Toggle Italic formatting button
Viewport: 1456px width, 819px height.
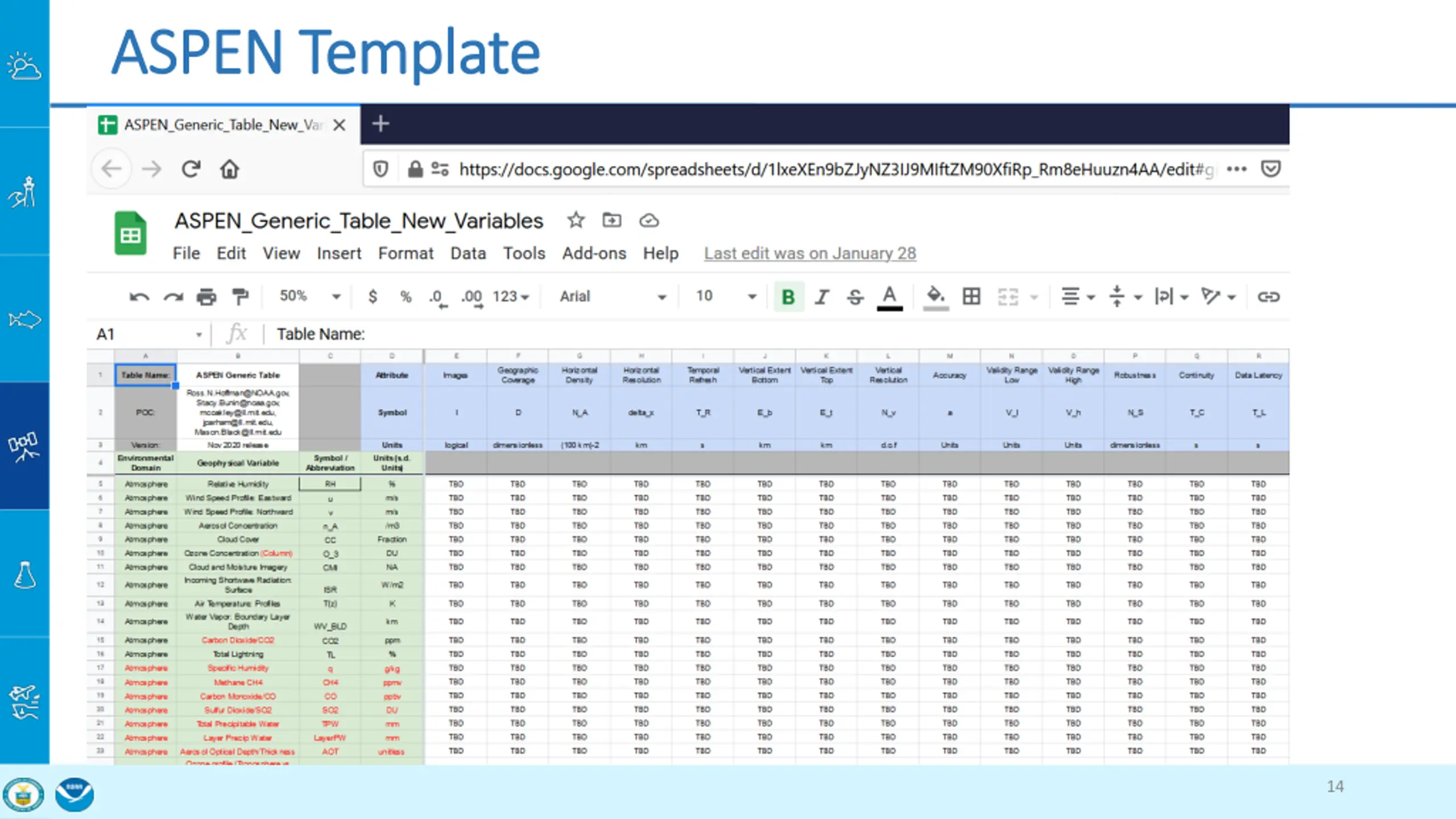[x=822, y=297]
